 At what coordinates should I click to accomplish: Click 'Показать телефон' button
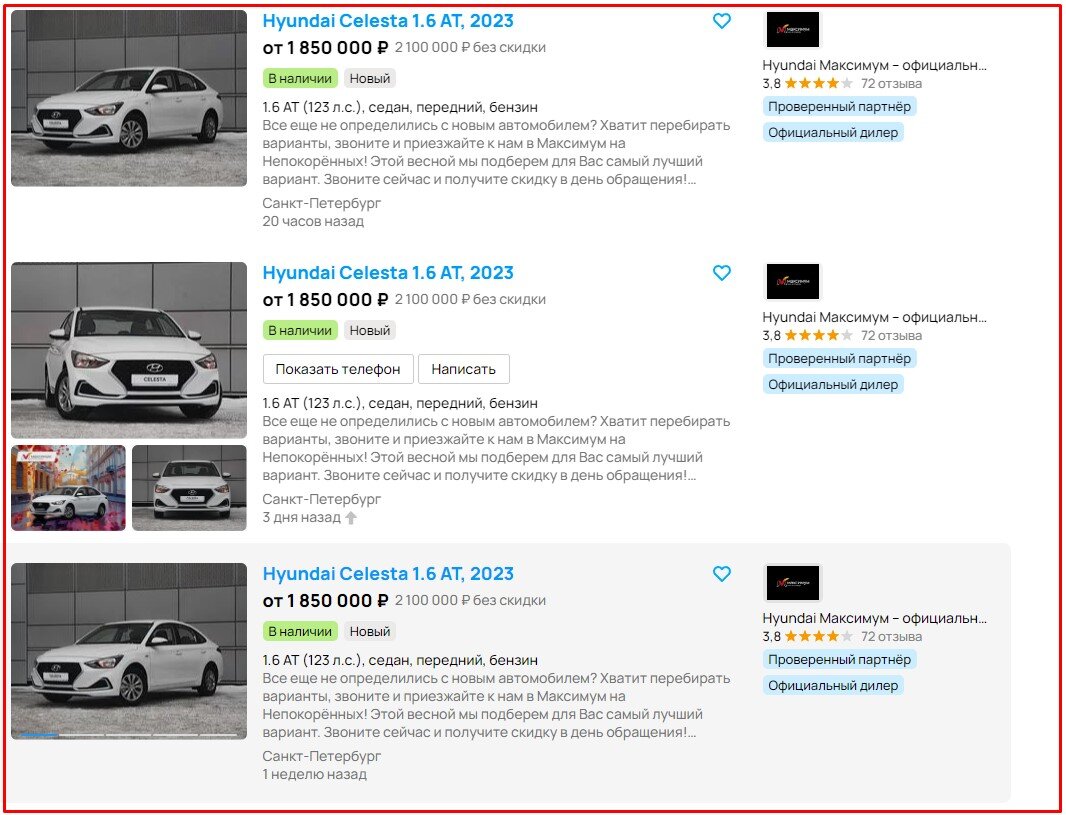pos(338,369)
